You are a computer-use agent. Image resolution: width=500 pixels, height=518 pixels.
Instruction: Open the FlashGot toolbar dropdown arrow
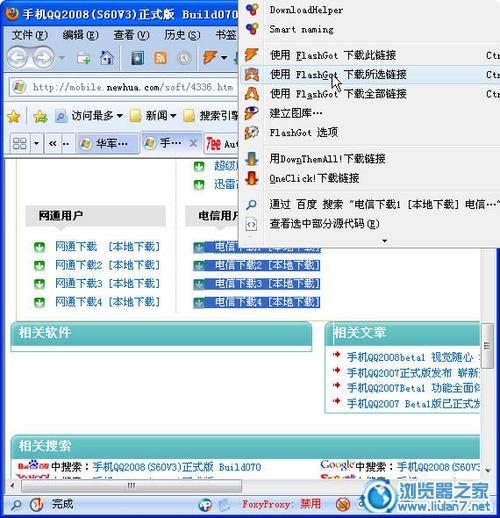pyautogui.click(x=224, y=58)
